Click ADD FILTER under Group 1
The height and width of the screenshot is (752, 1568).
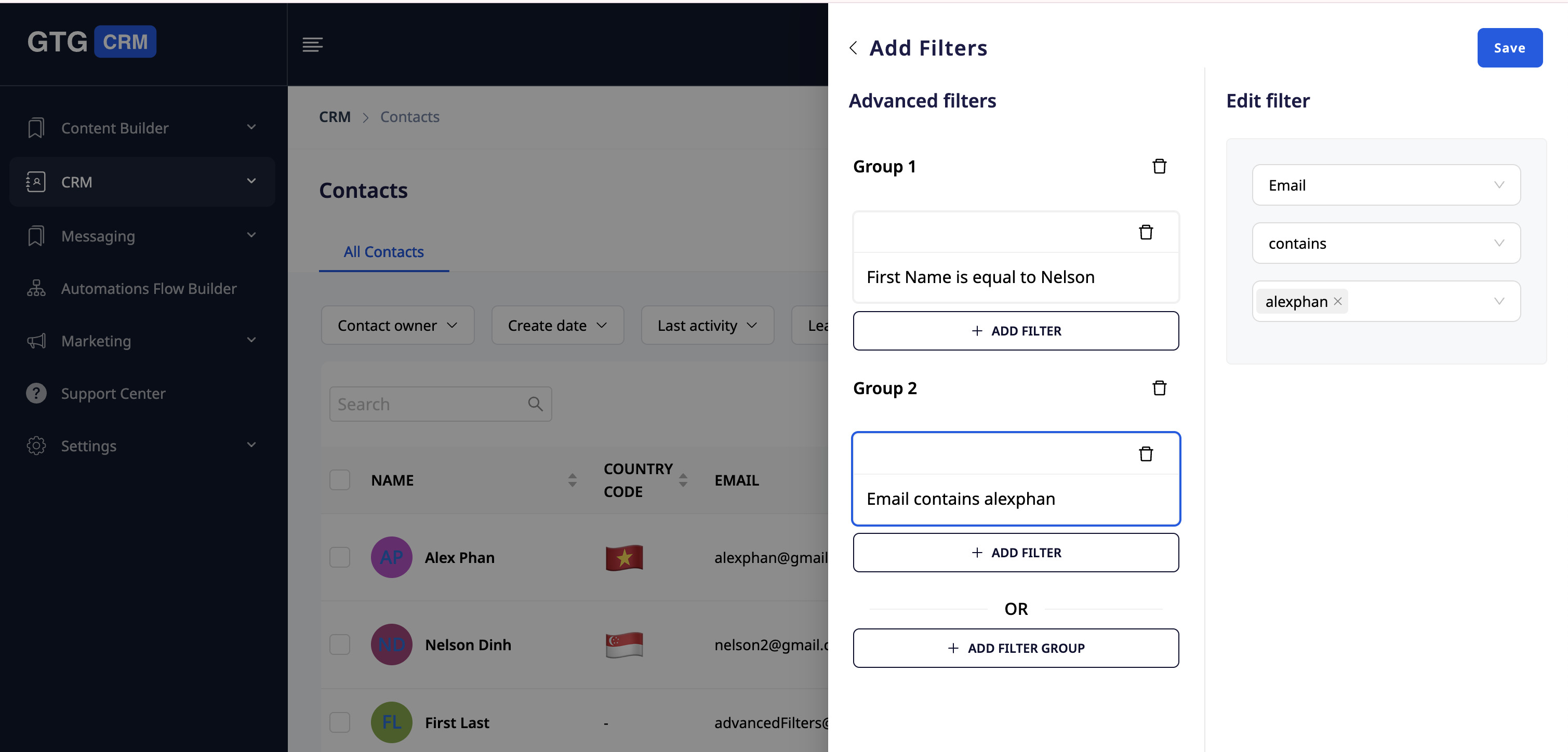1016,330
